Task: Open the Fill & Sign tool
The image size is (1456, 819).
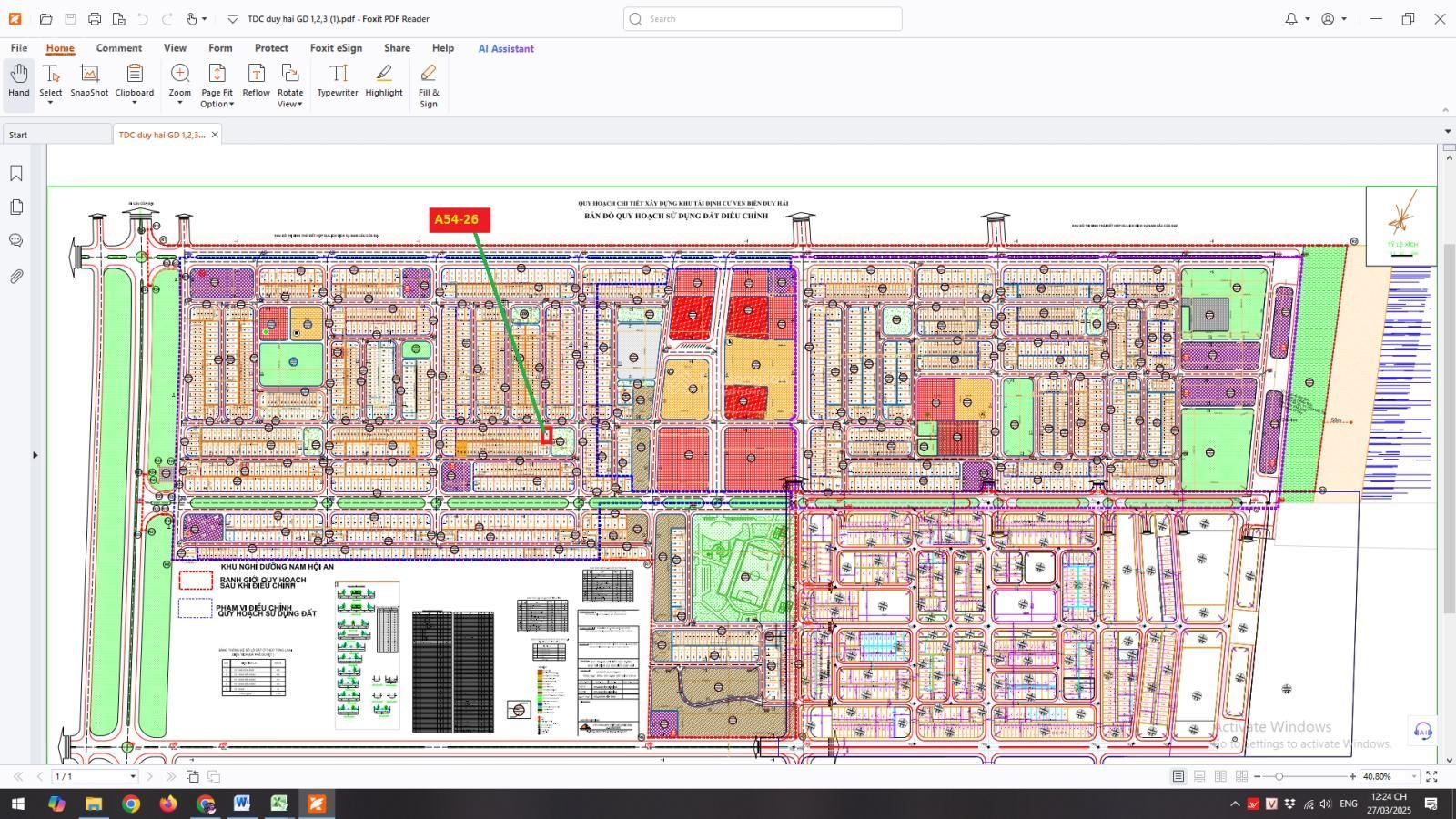Action: pos(429,74)
